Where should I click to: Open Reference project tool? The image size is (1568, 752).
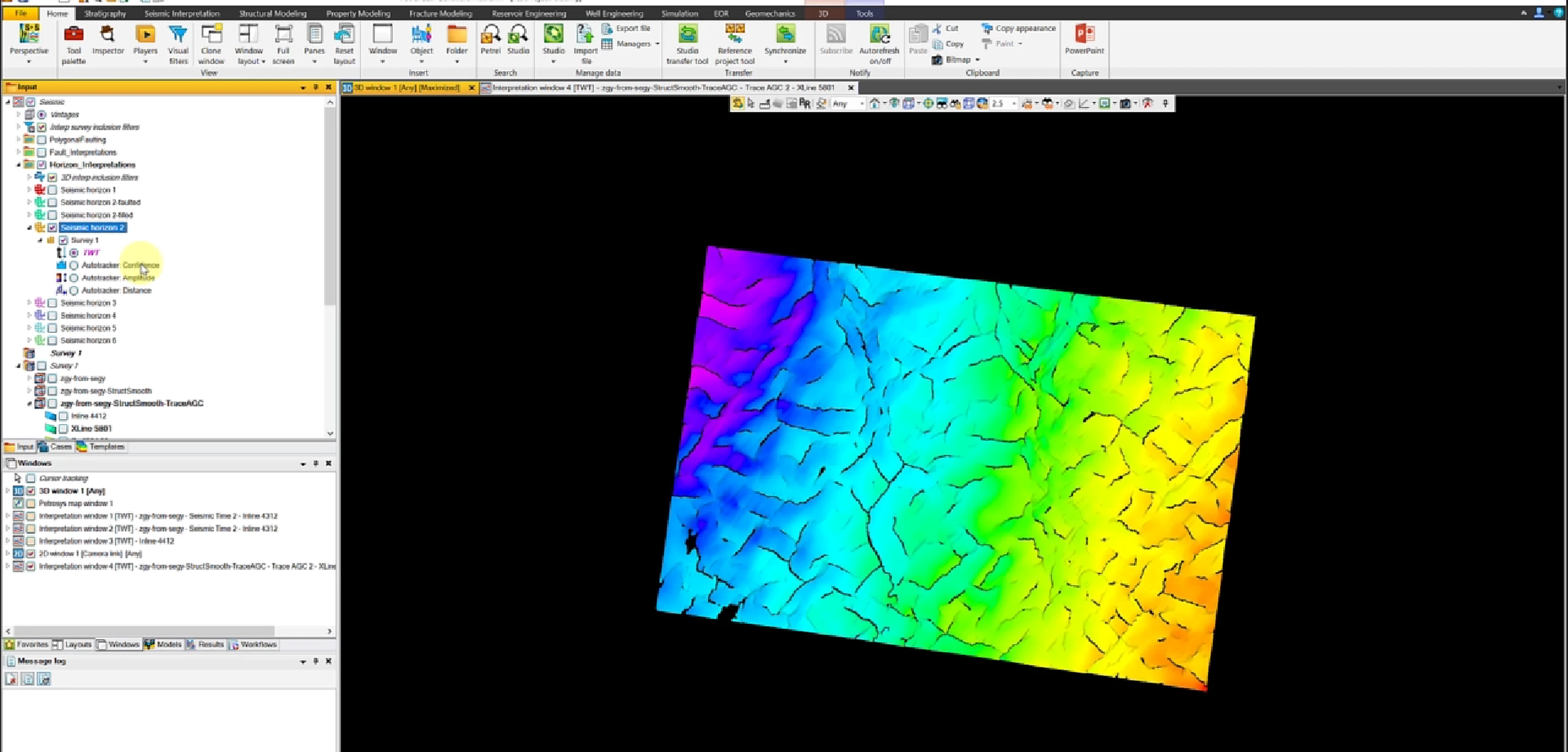coord(734,44)
